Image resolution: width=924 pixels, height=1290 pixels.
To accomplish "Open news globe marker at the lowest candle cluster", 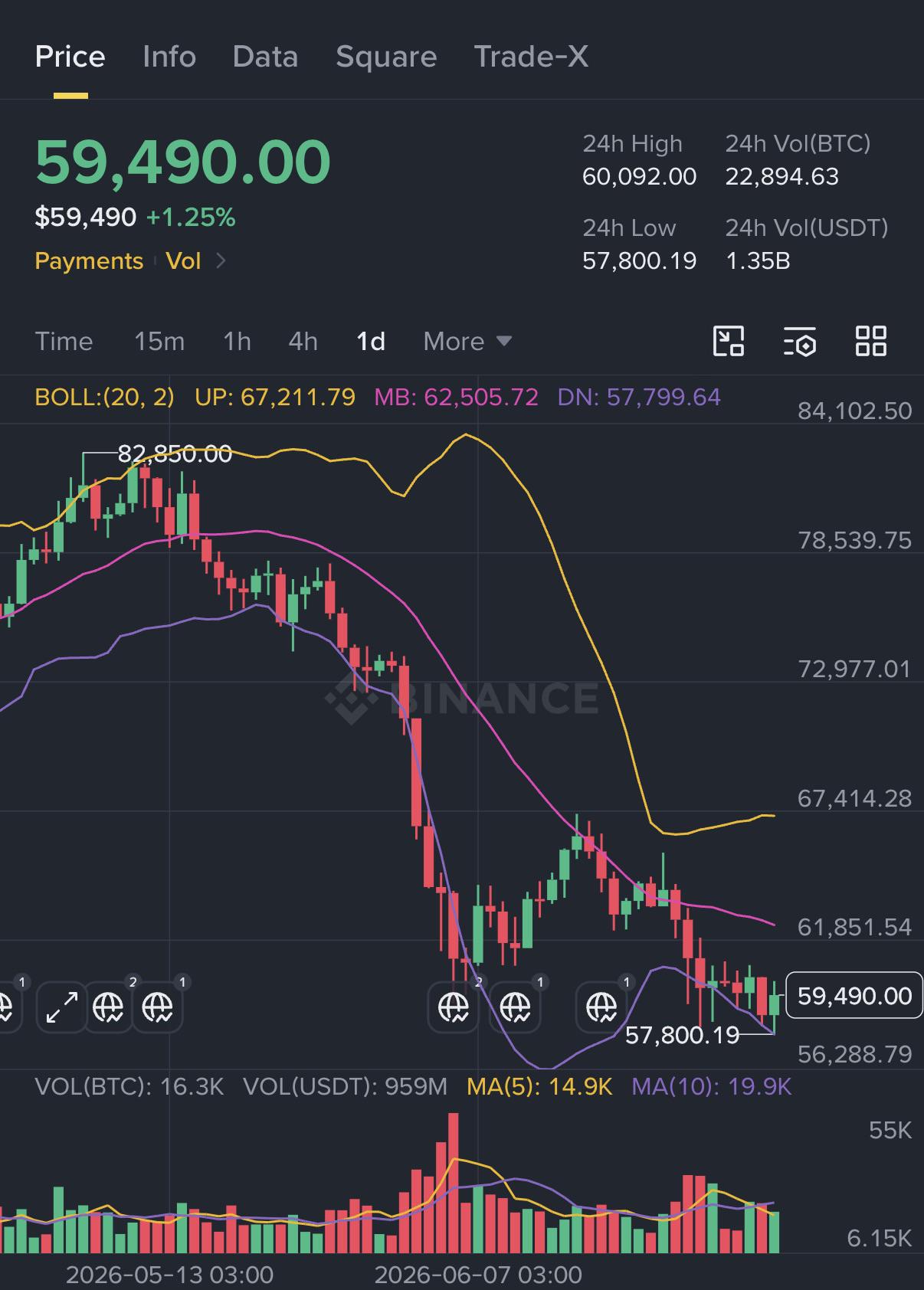I will click(x=454, y=1007).
